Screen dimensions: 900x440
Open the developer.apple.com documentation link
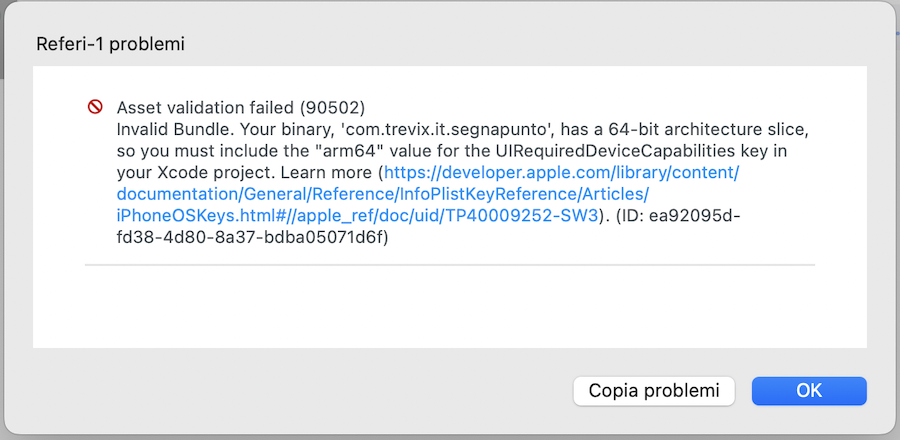point(562,173)
